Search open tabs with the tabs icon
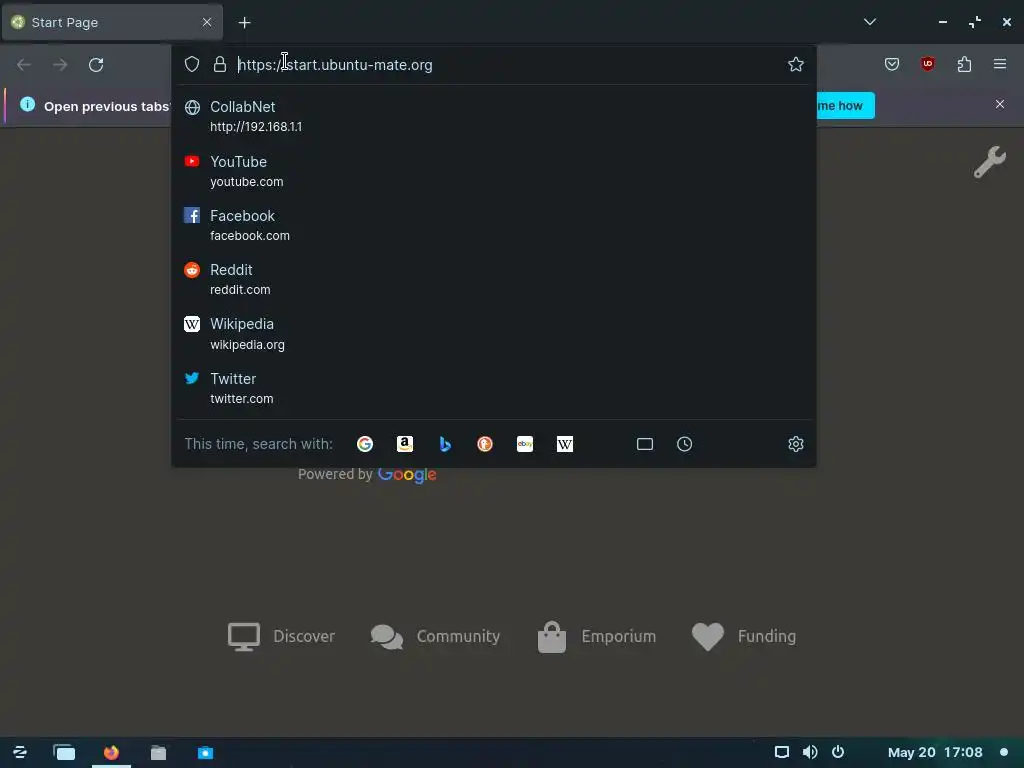This screenshot has height=768, width=1024. click(x=645, y=444)
